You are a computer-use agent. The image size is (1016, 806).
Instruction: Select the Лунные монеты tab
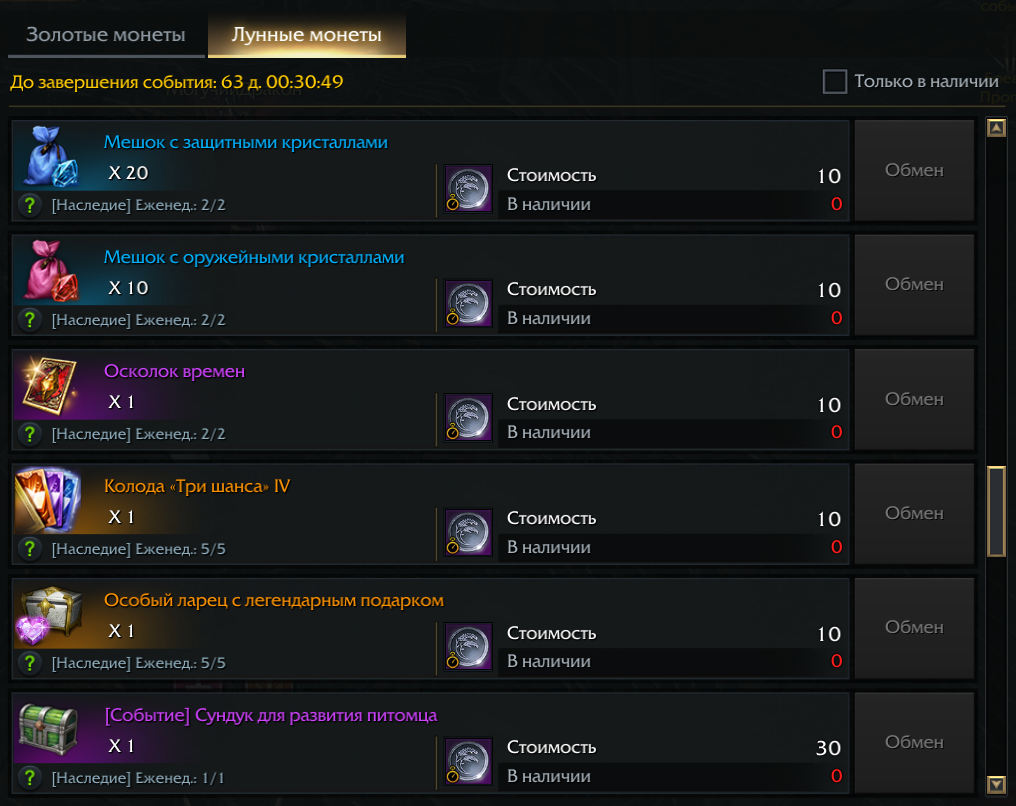[306, 35]
